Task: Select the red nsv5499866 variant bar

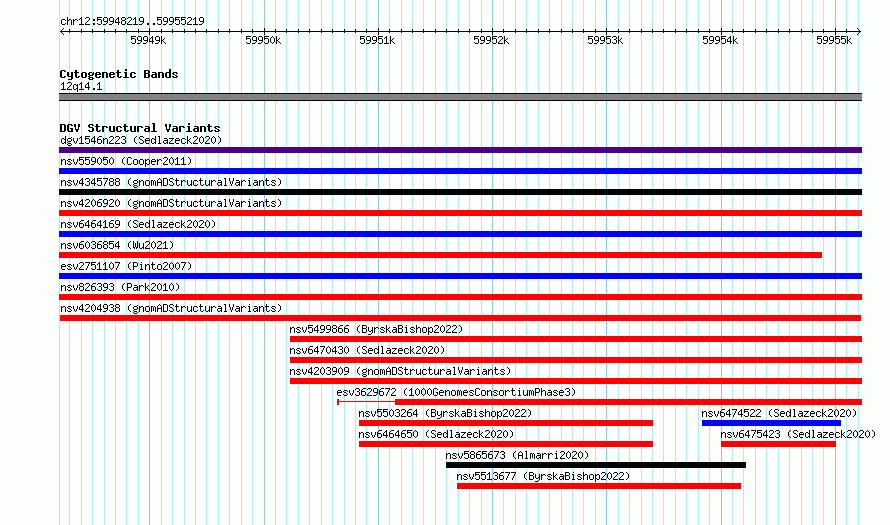Action: click(x=576, y=339)
